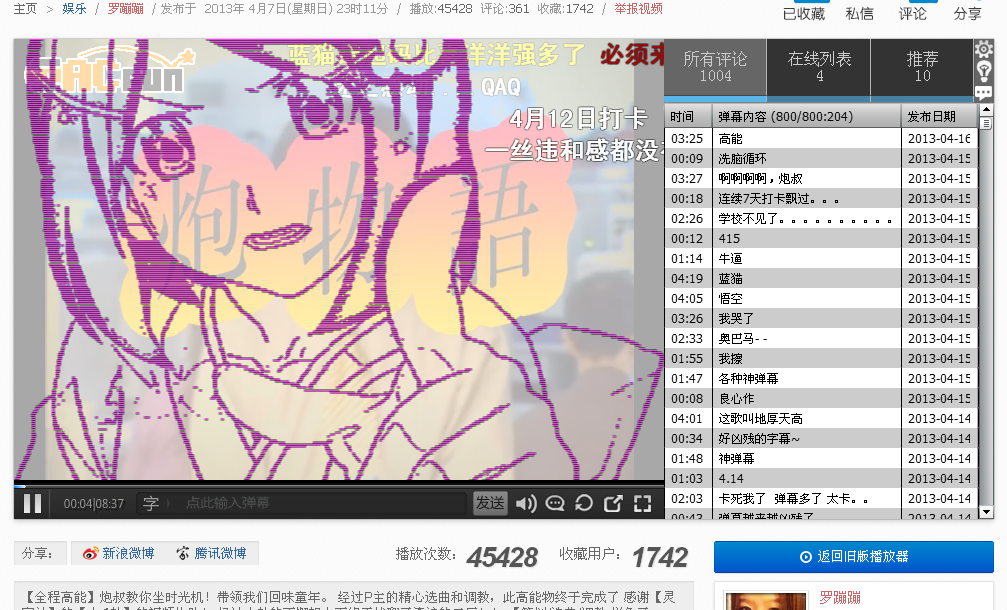This screenshot has height=610, width=1007.
Task: Select danmaku row 洗脑循环
Action: [821, 159]
